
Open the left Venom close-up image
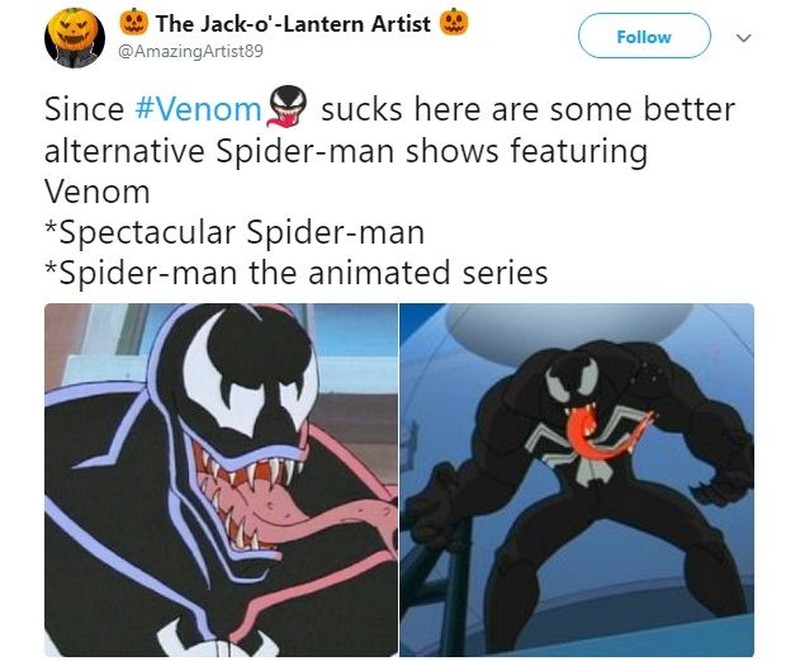221,480
